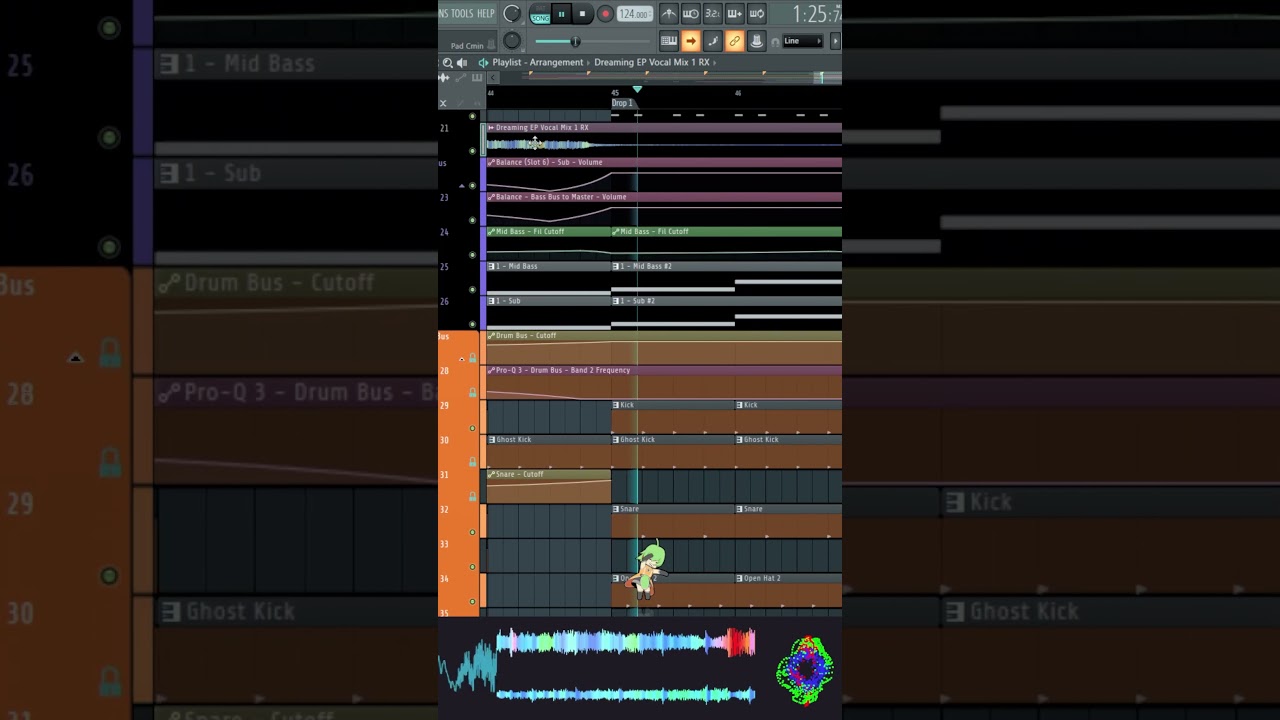This screenshot has width=1280, height=720.
Task: Select the Snare - Cutoff automation clip
Action: 548,486
